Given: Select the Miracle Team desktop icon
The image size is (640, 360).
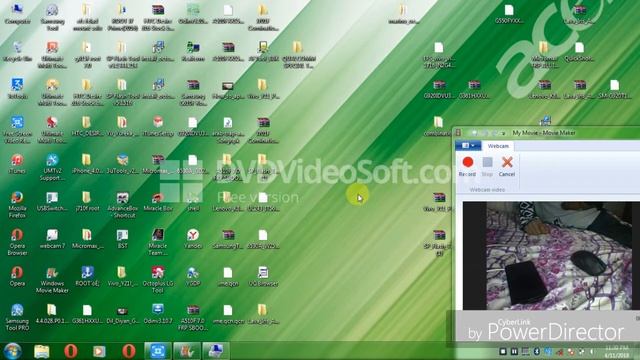Looking at the screenshot, I should (158, 242).
